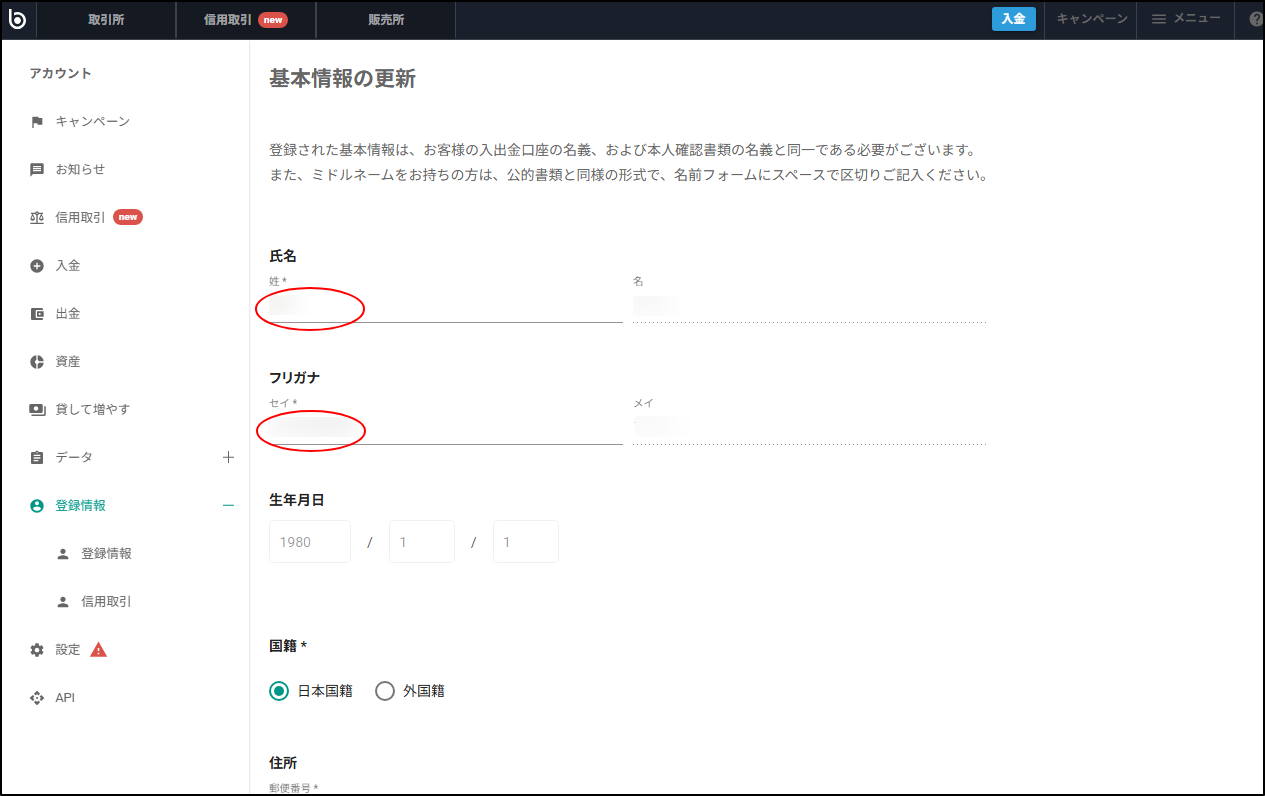Click the 姓 surname input field

point(446,306)
